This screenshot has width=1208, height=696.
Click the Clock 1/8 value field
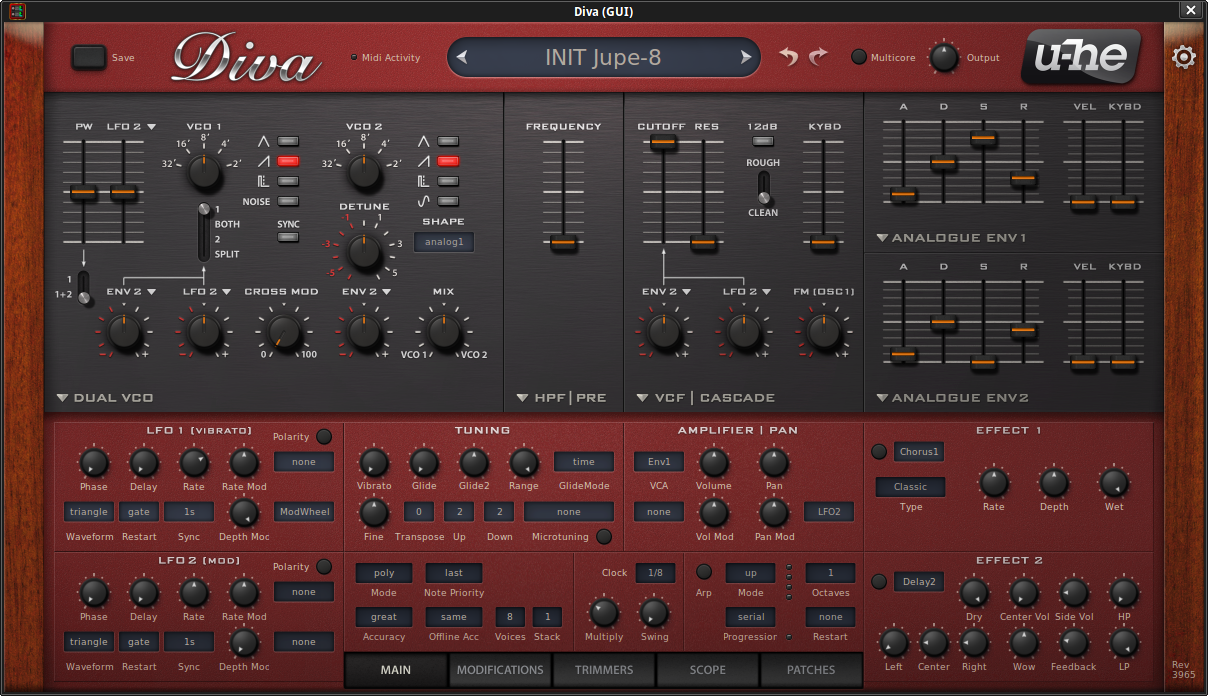(655, 573)
